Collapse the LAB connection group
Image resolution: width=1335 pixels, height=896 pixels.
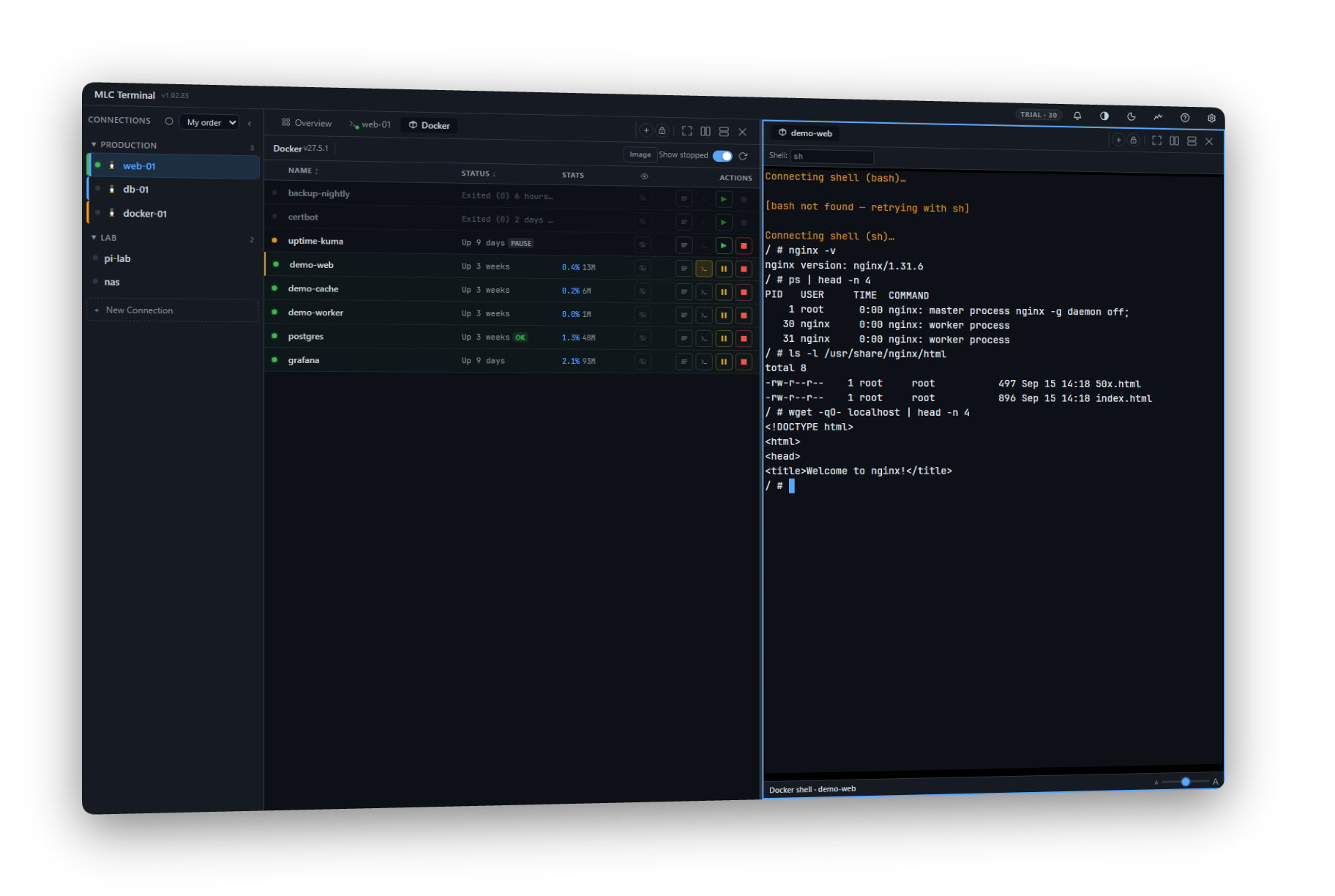coord(94,237)
